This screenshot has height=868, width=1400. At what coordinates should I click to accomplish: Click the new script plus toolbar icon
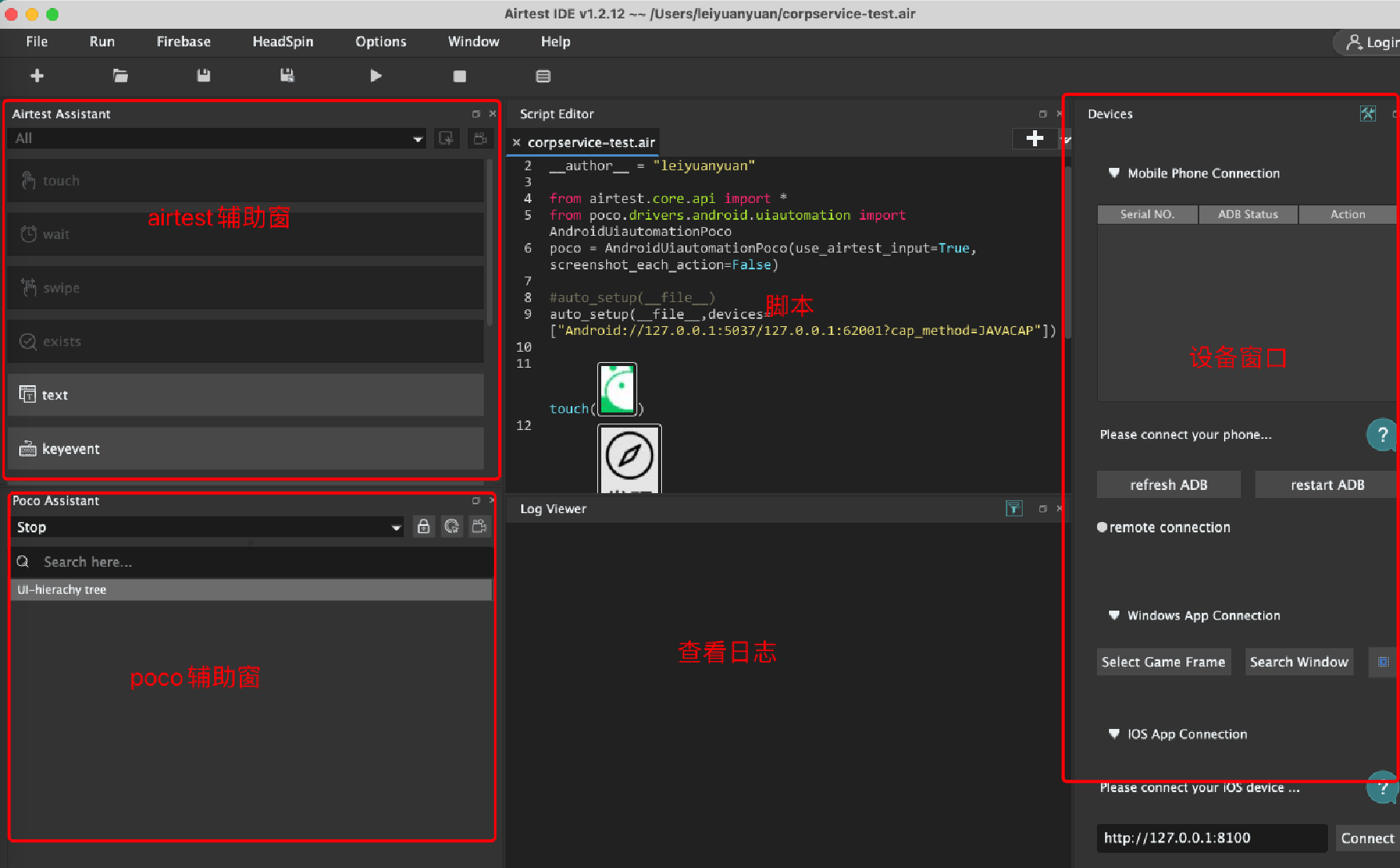[x=37, y=76]
